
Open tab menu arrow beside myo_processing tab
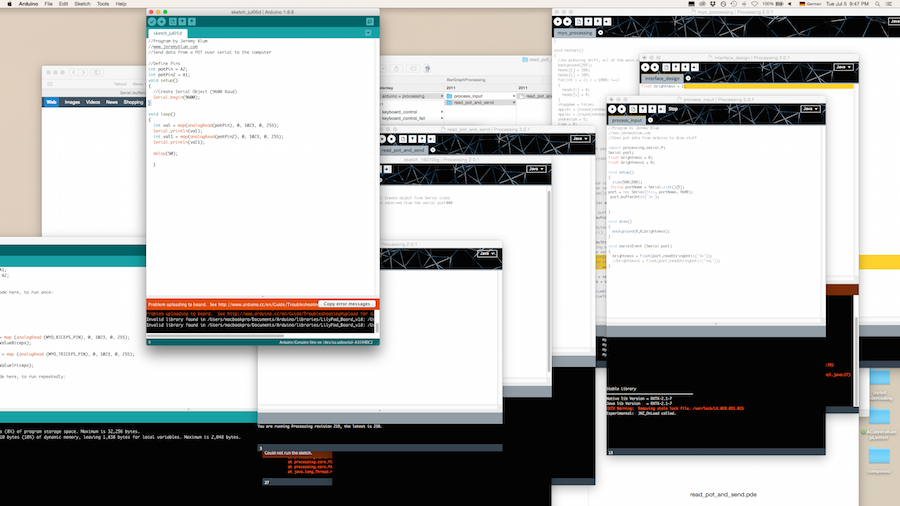pos(600,33)
